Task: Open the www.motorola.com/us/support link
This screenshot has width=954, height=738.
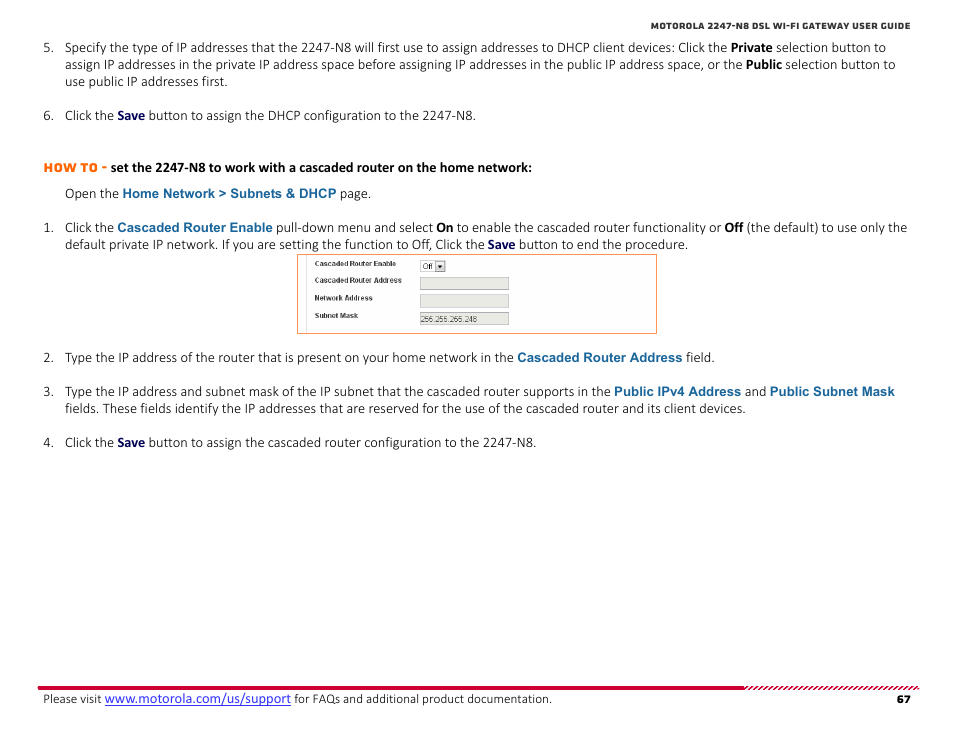Action: point(197,698)
